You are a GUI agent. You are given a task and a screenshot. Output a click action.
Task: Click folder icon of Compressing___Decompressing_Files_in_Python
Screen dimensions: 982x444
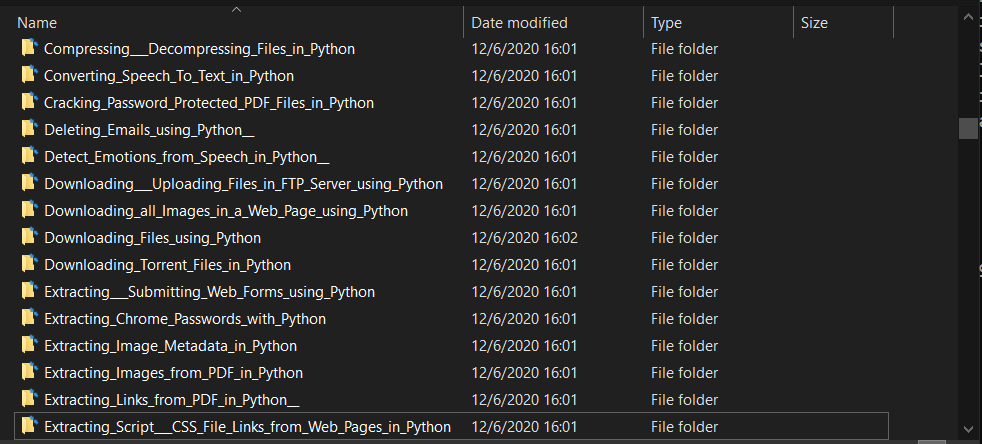point(29,49)
